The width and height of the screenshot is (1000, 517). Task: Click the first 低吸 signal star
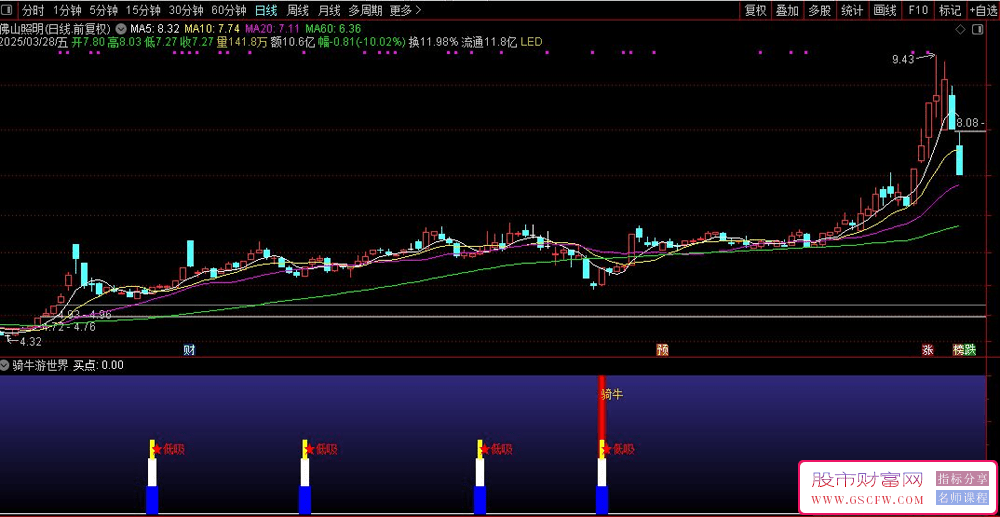click(x=158, y=449)
